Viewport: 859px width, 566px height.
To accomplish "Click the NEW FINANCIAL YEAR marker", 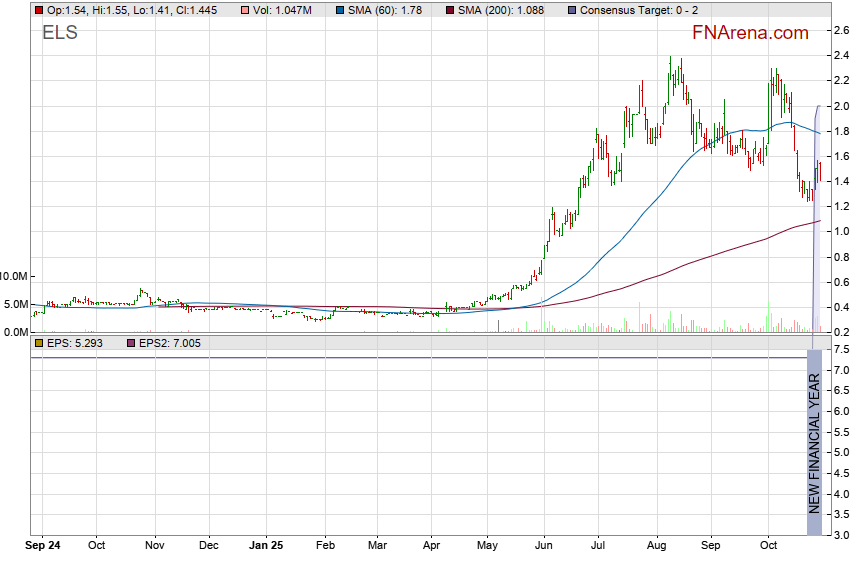I will (814, 442).
